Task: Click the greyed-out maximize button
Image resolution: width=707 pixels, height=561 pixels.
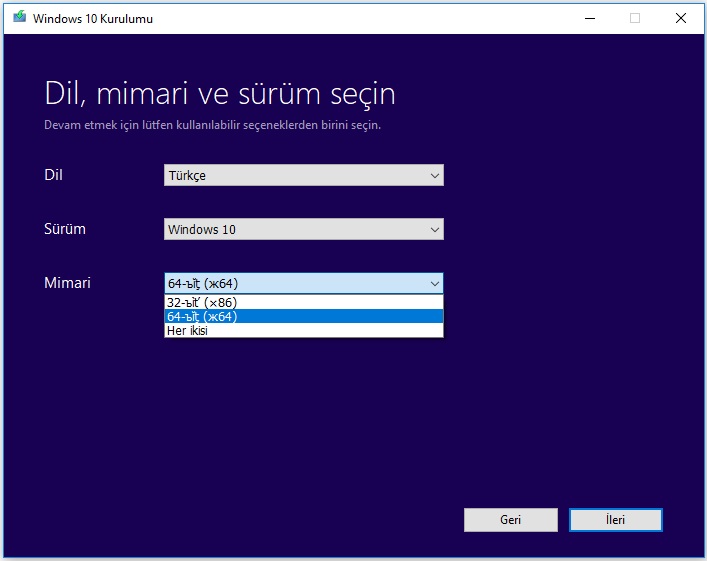Action: (x=634, y=18)
